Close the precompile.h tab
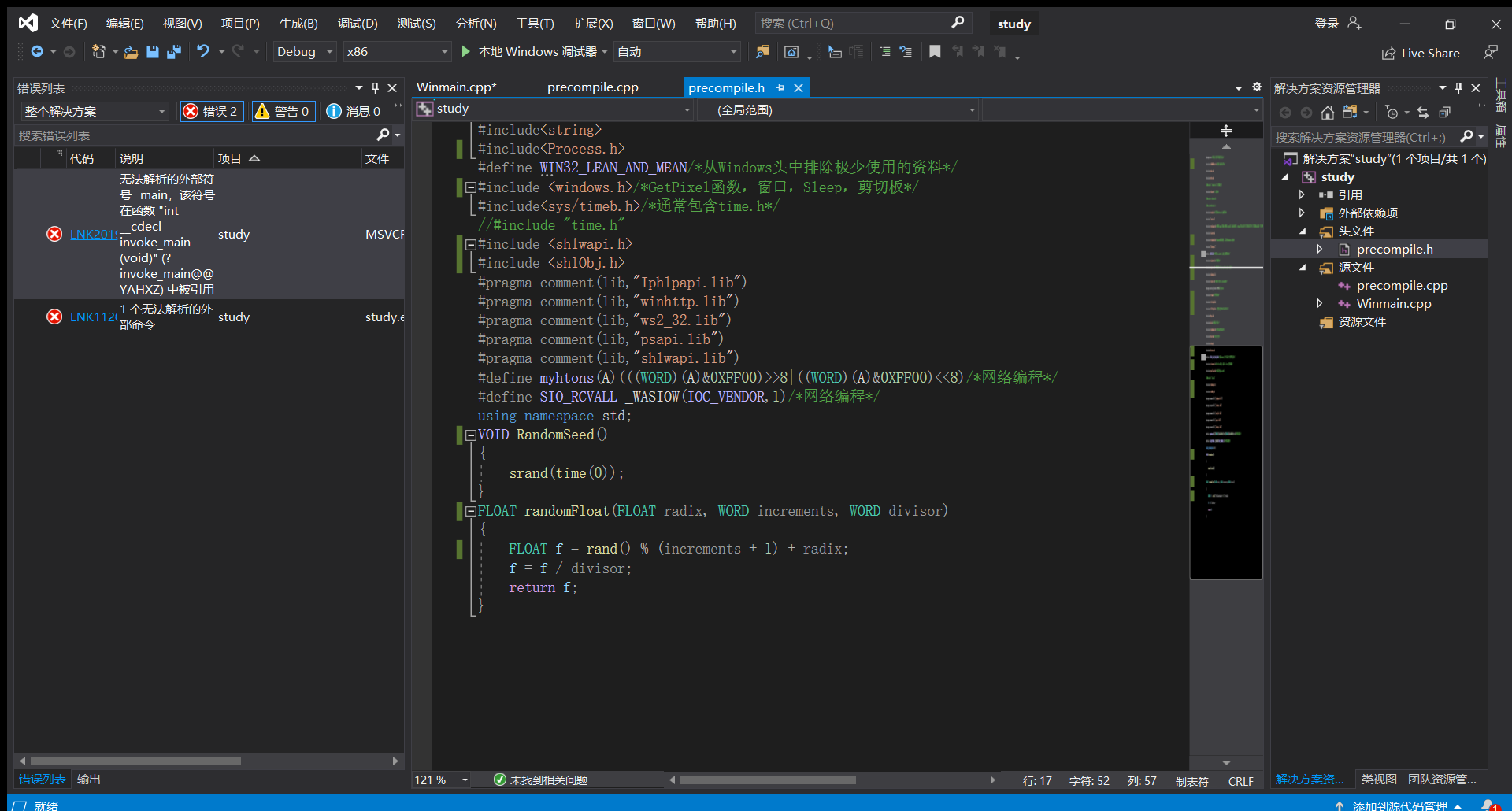This screenshot has width=1512, height=811. click(799, 88)
